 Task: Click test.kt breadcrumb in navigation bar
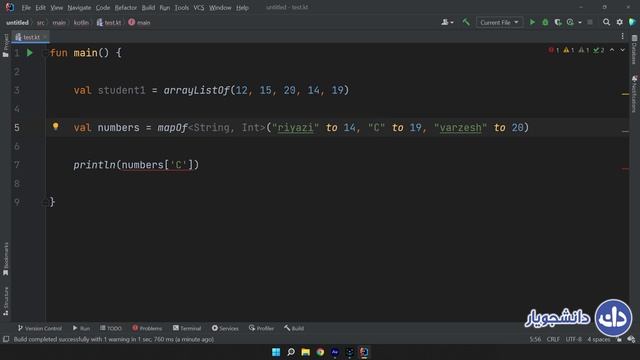(x=109, y=22)
